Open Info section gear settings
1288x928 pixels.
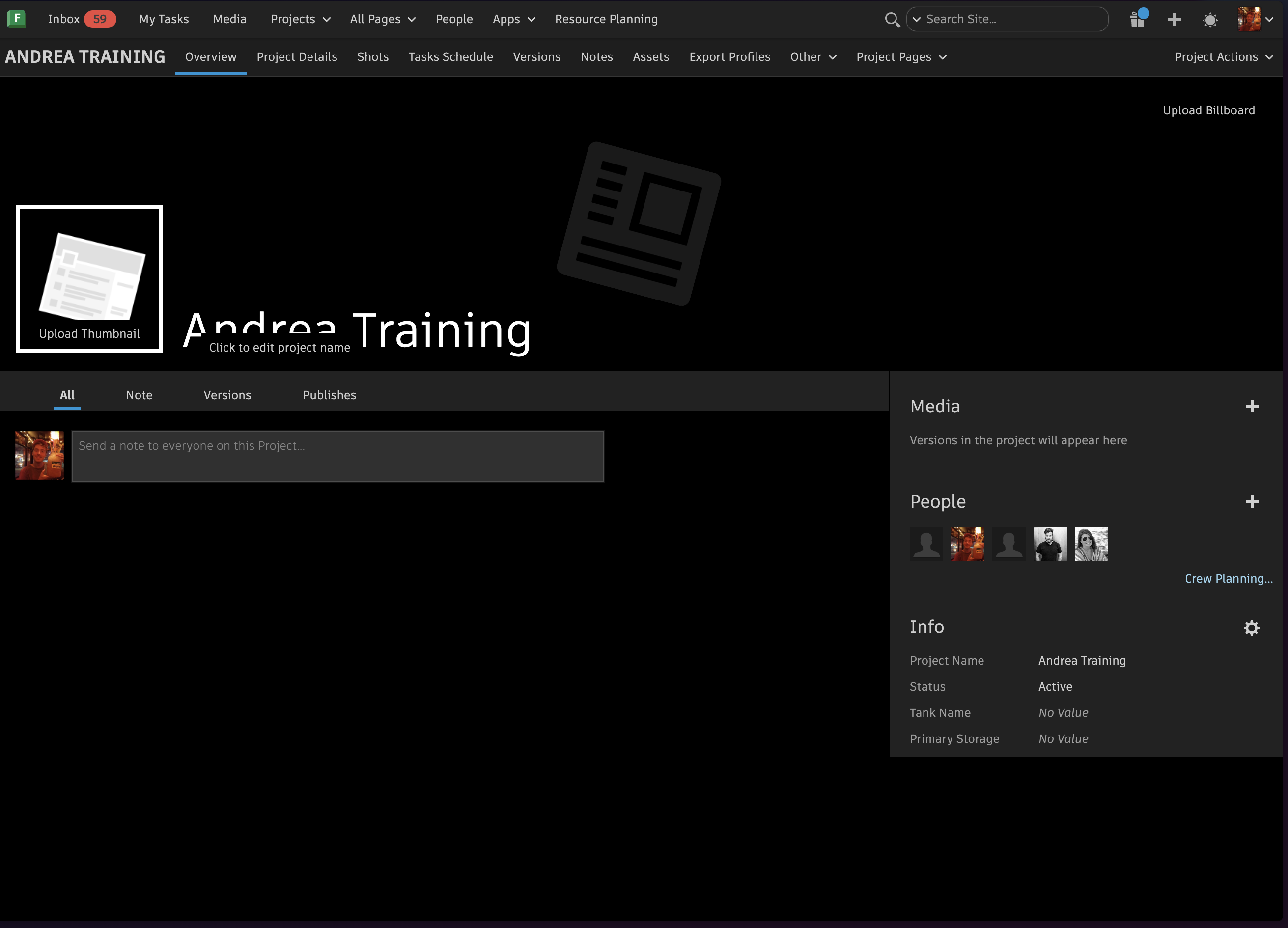pyautogui.click(x=1252, y=628)
